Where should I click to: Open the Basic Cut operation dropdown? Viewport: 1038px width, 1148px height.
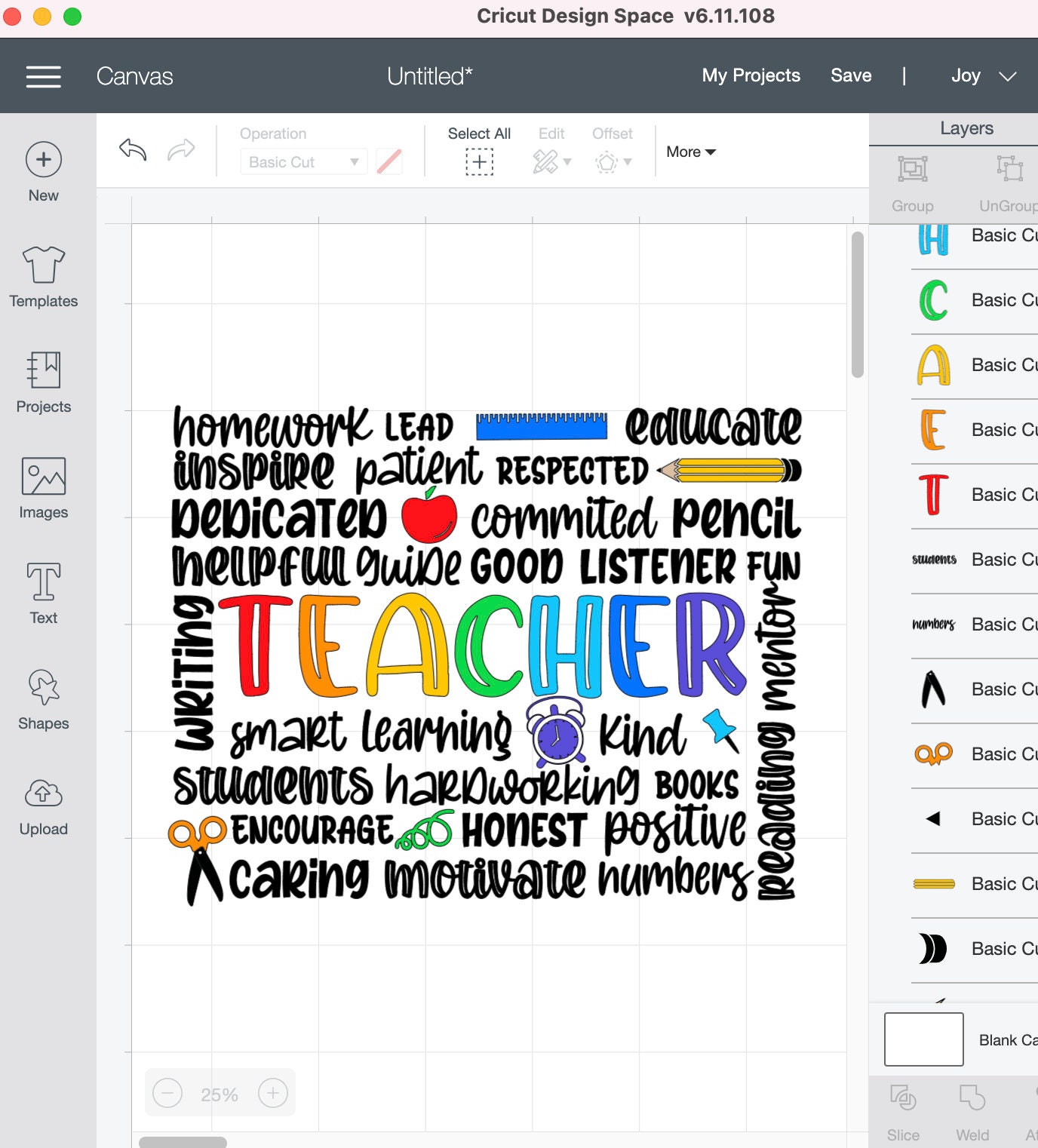(303, 161)
